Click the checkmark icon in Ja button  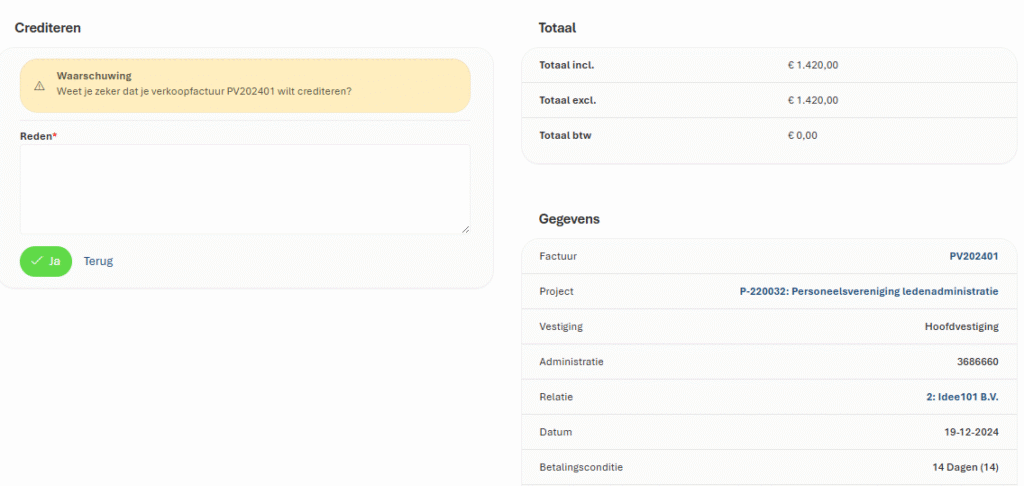coord(37,261)
